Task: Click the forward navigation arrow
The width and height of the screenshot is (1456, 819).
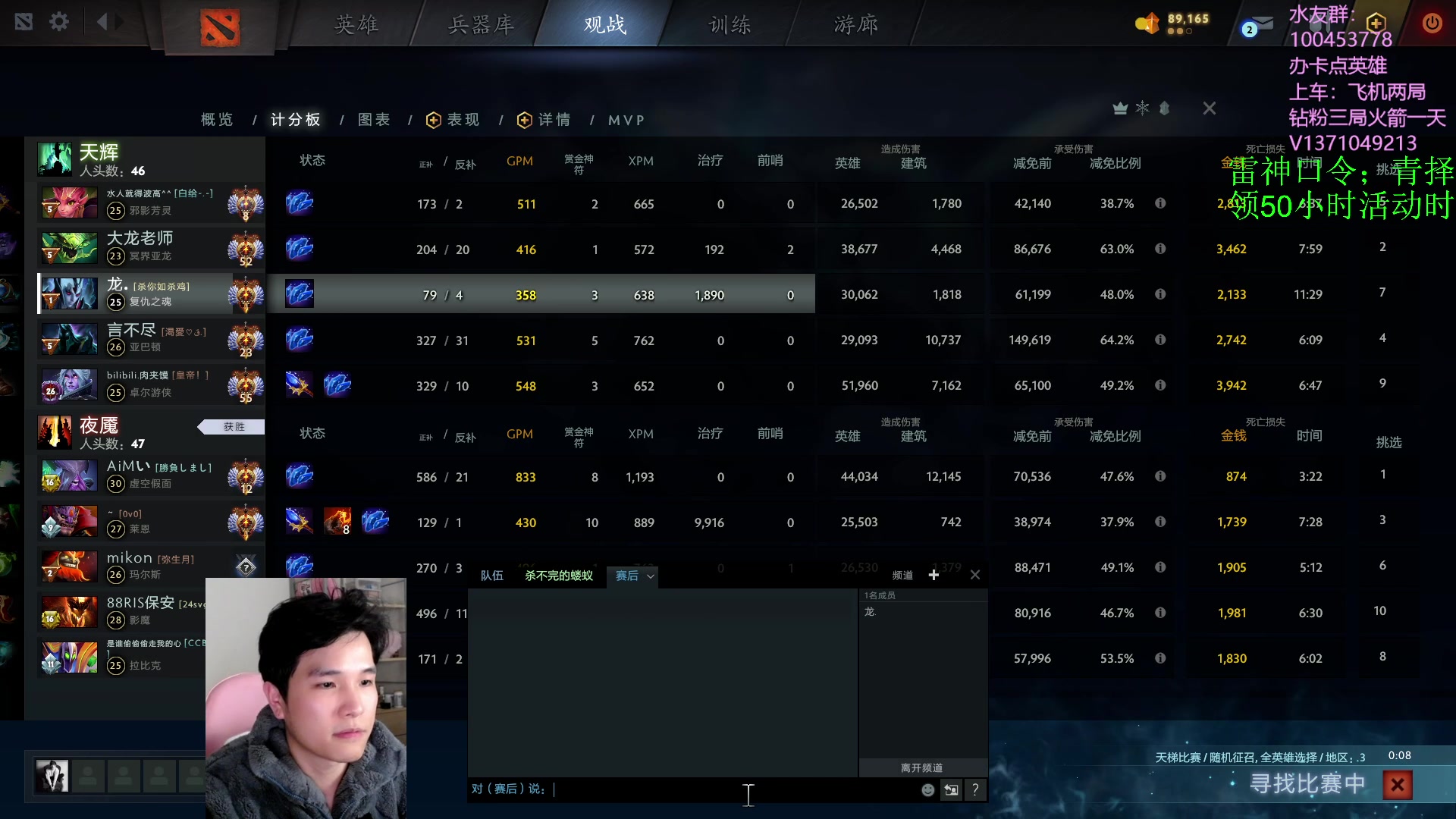Action: tap(120, 22)
